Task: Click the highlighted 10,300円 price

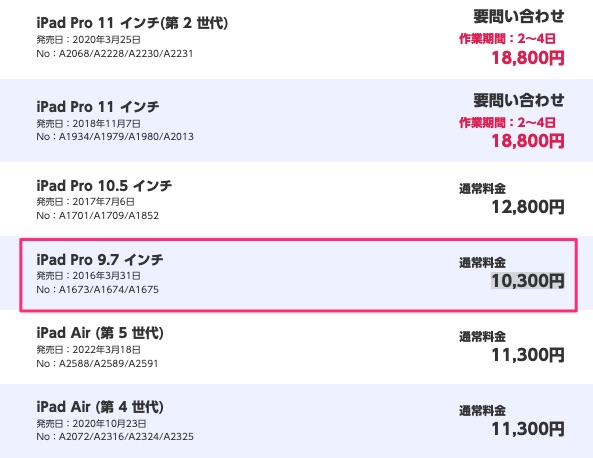Action: click(x=528, y=281)
